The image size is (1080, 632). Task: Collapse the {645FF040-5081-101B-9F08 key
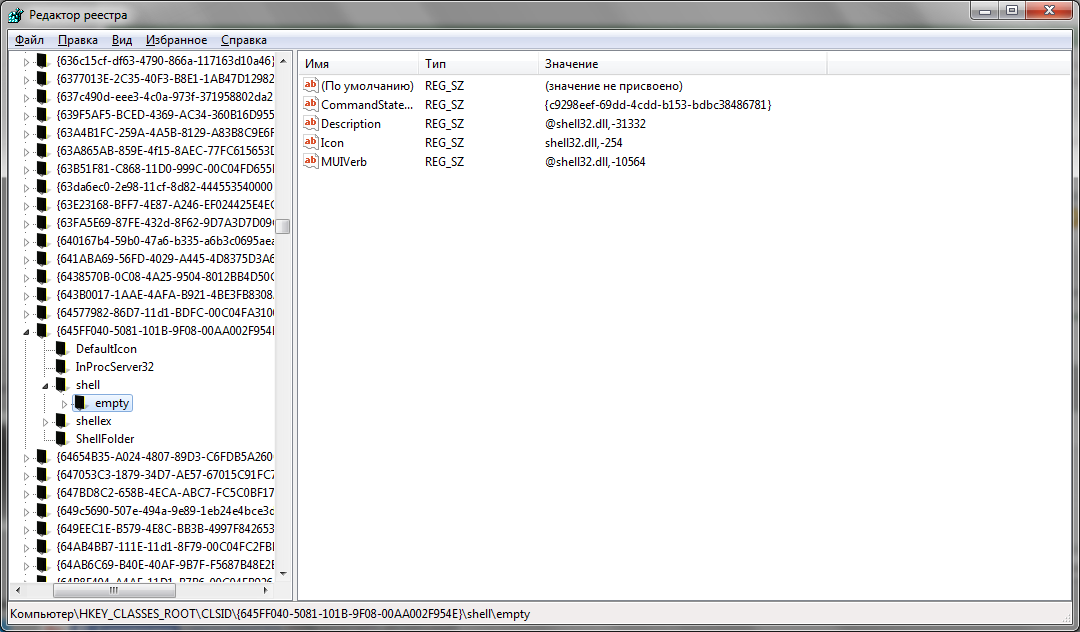tap(26, 331)
